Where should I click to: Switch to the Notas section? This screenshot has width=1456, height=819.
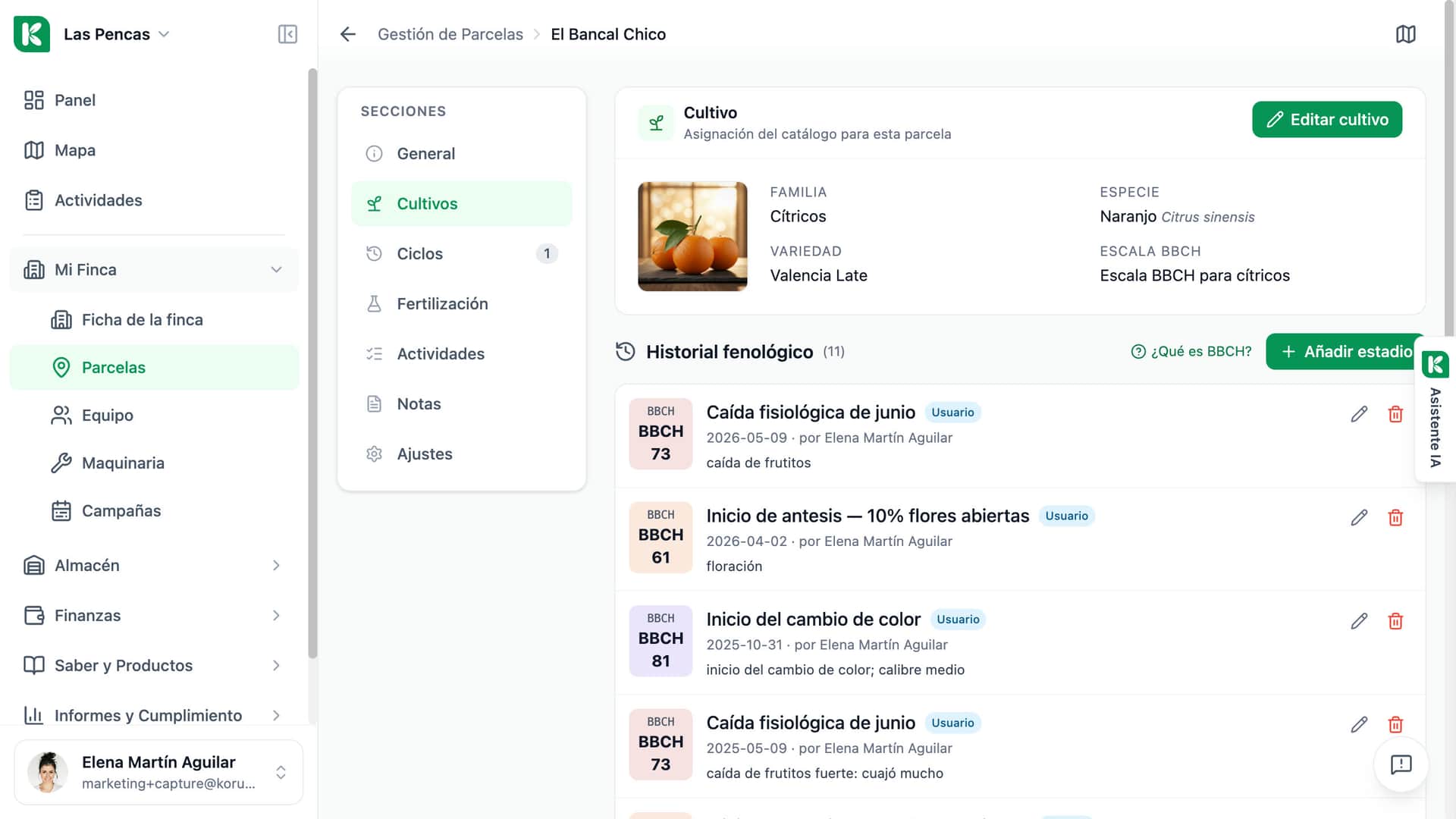[462, 404]
